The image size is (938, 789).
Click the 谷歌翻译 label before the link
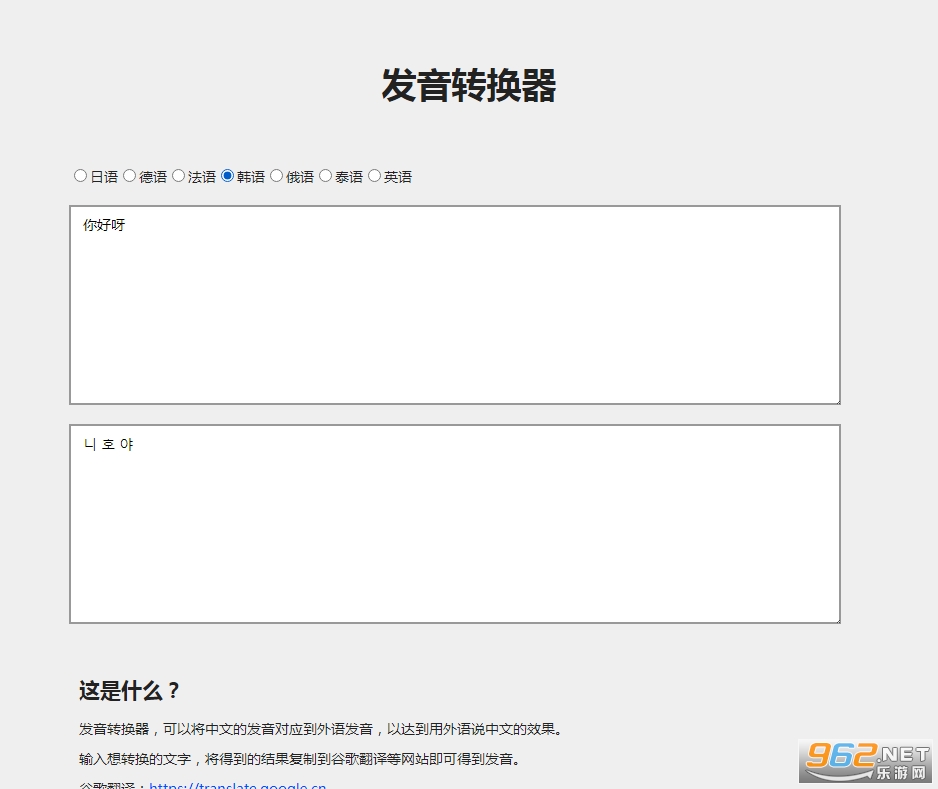(x=110, y=786)
